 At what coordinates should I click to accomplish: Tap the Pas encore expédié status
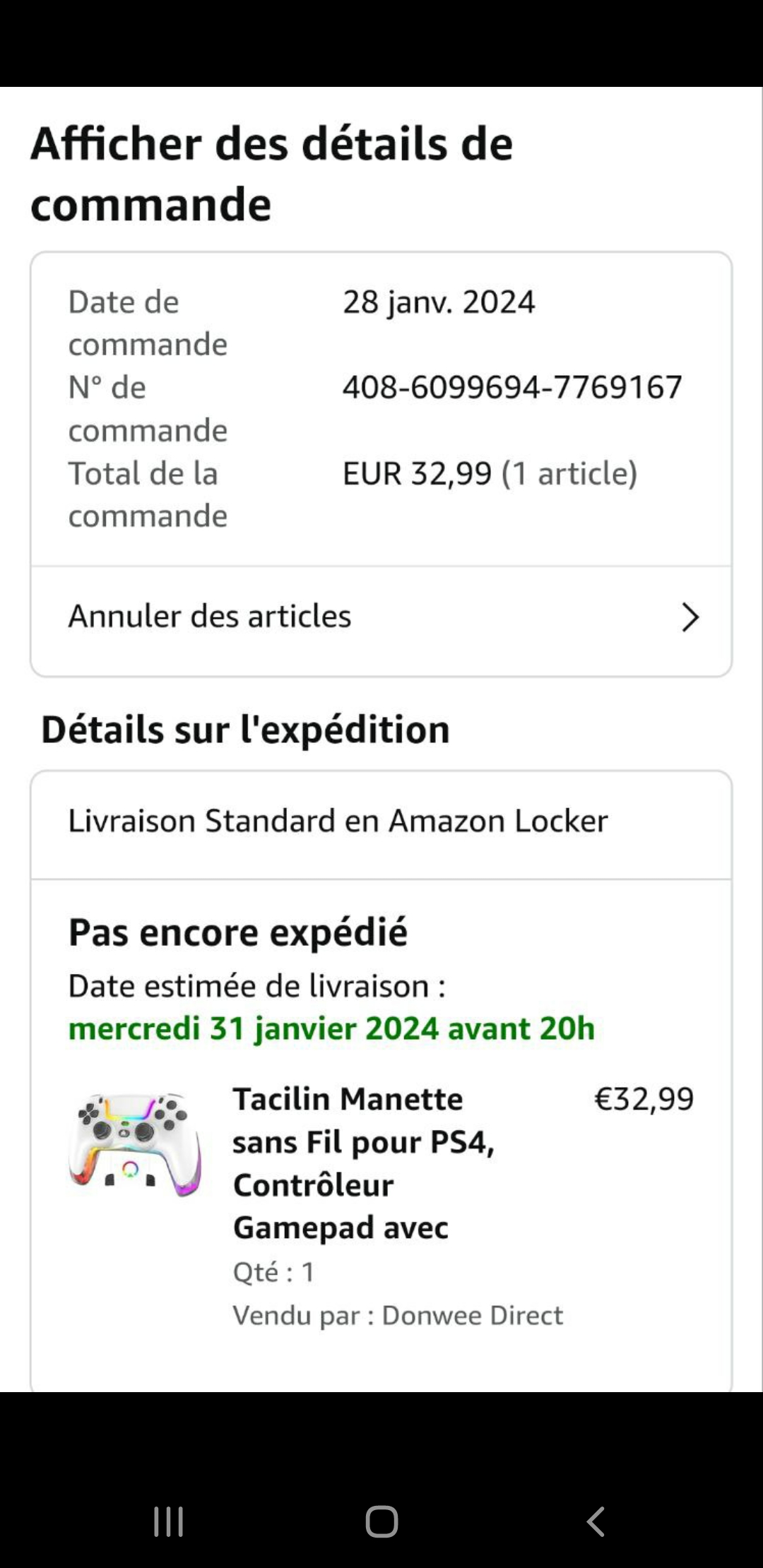(x=238, y=932)
